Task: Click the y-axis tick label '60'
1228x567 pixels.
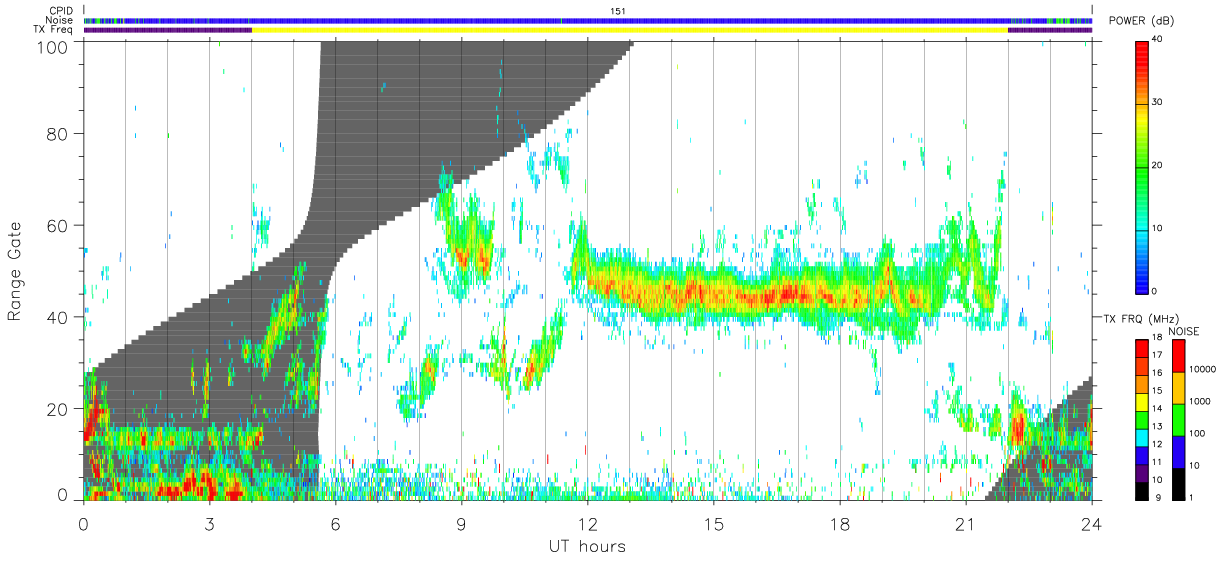Action: click(x=59, y=226)
